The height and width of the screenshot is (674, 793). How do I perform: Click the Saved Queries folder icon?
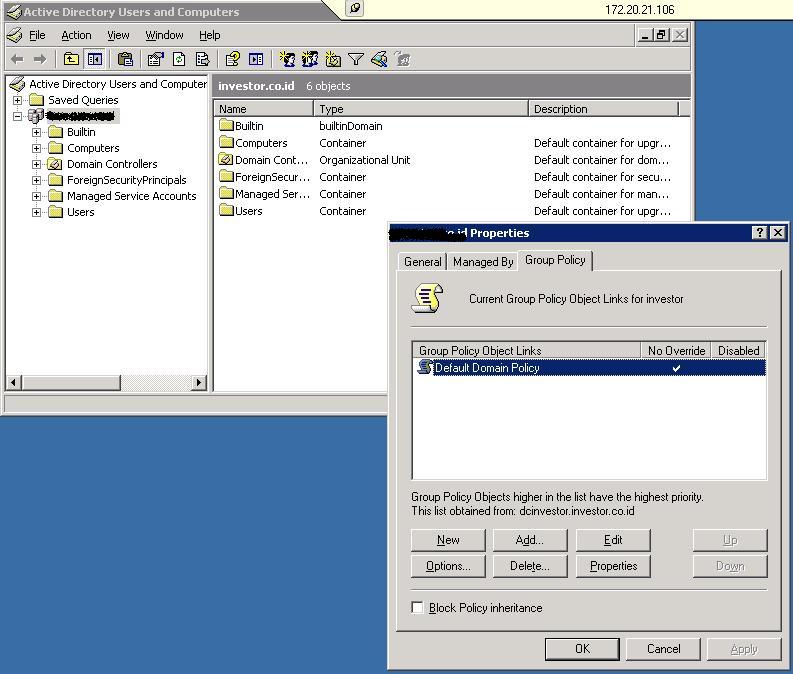click(x=36, y=100)
